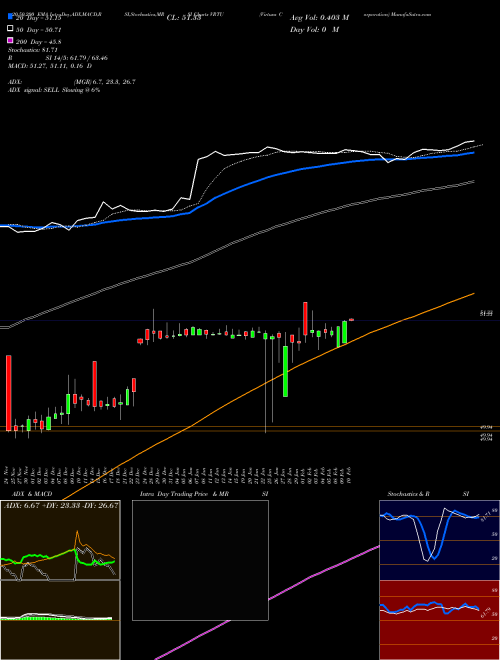Click the 'ADX & MACD' panel title
This screenshot has width=500, height=660.
pos(32,494)
